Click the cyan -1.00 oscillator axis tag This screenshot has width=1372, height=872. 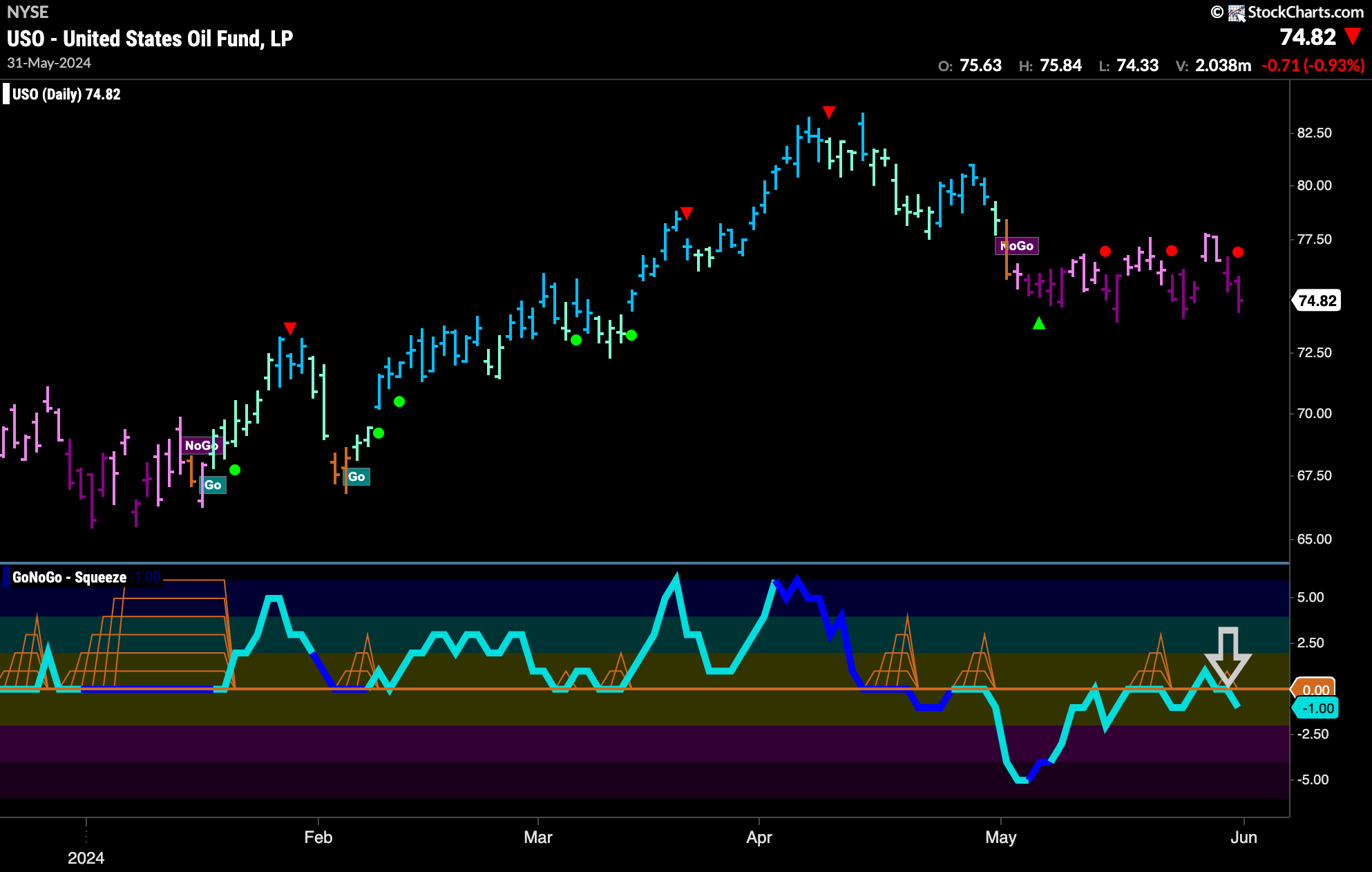point(1316,708)
